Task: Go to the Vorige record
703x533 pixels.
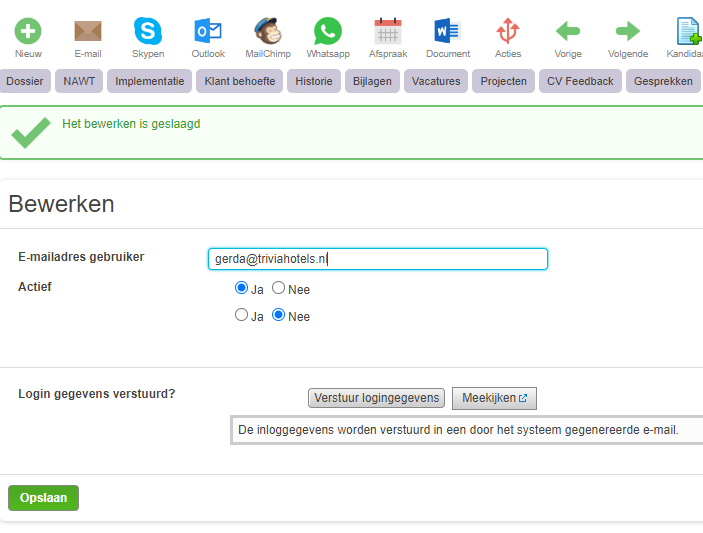Action: coord(568,31)
